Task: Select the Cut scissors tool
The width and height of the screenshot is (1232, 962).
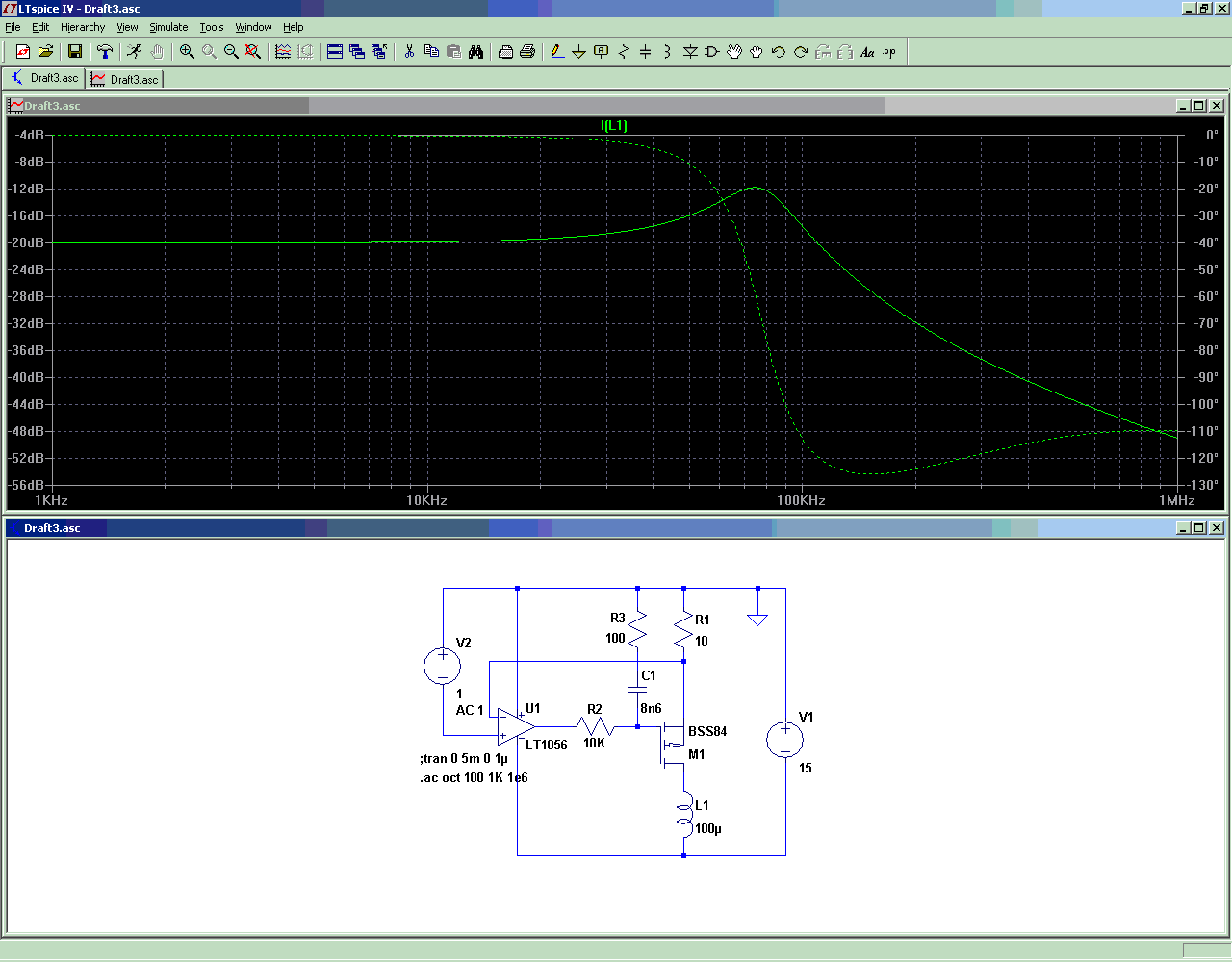Action: (409, 52)
